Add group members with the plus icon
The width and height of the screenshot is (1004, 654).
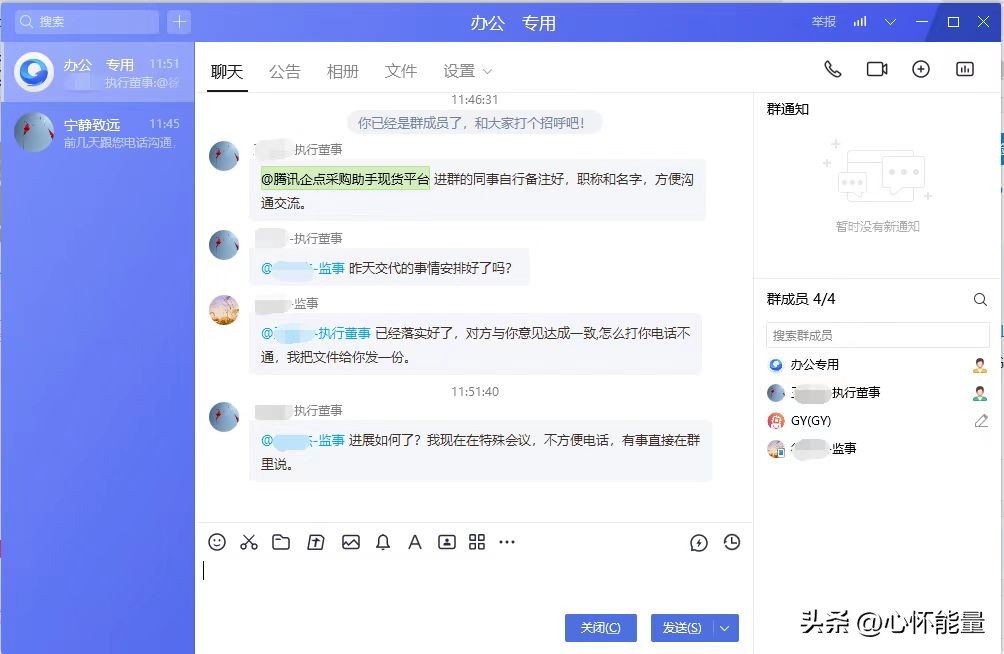click(x=920, y=69)
